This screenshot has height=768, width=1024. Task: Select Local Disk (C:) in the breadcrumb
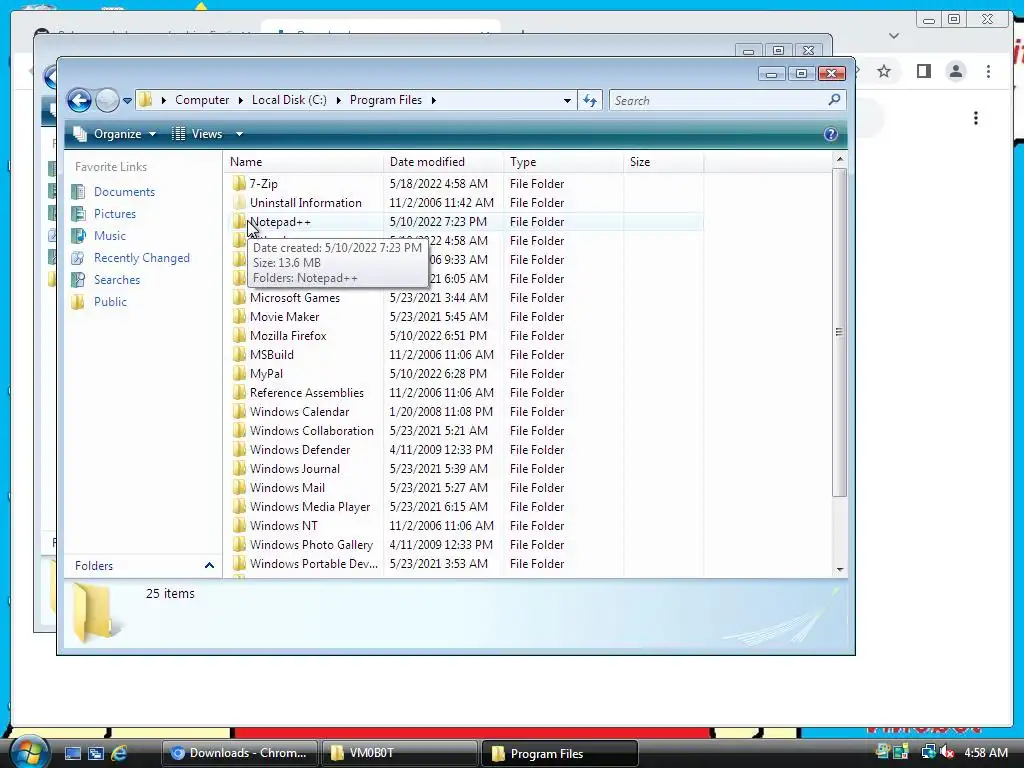pos(289,100)
